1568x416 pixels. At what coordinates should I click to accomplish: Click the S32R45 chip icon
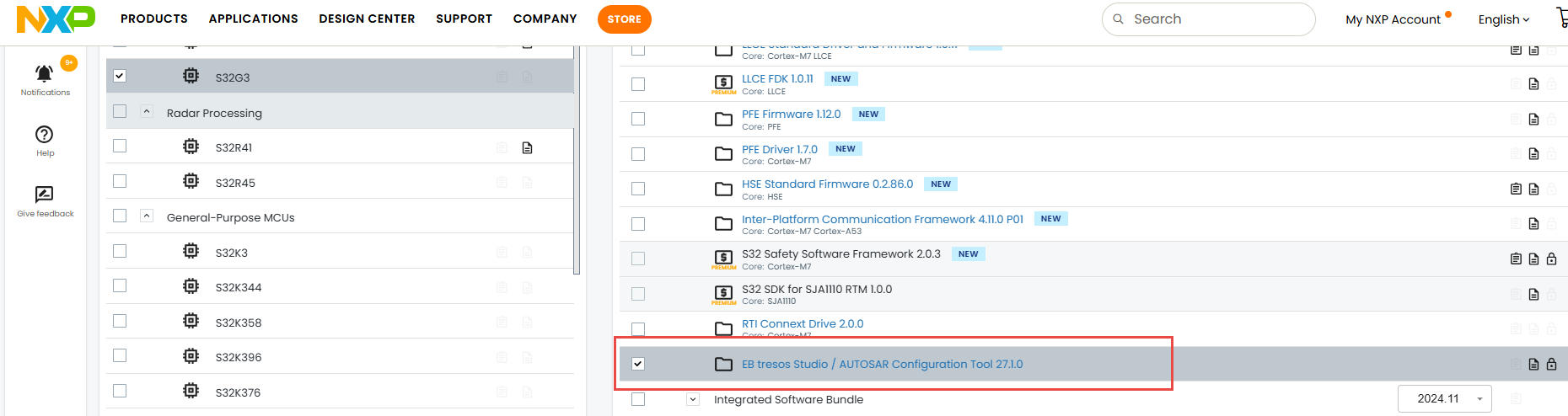tap(191, 181)
